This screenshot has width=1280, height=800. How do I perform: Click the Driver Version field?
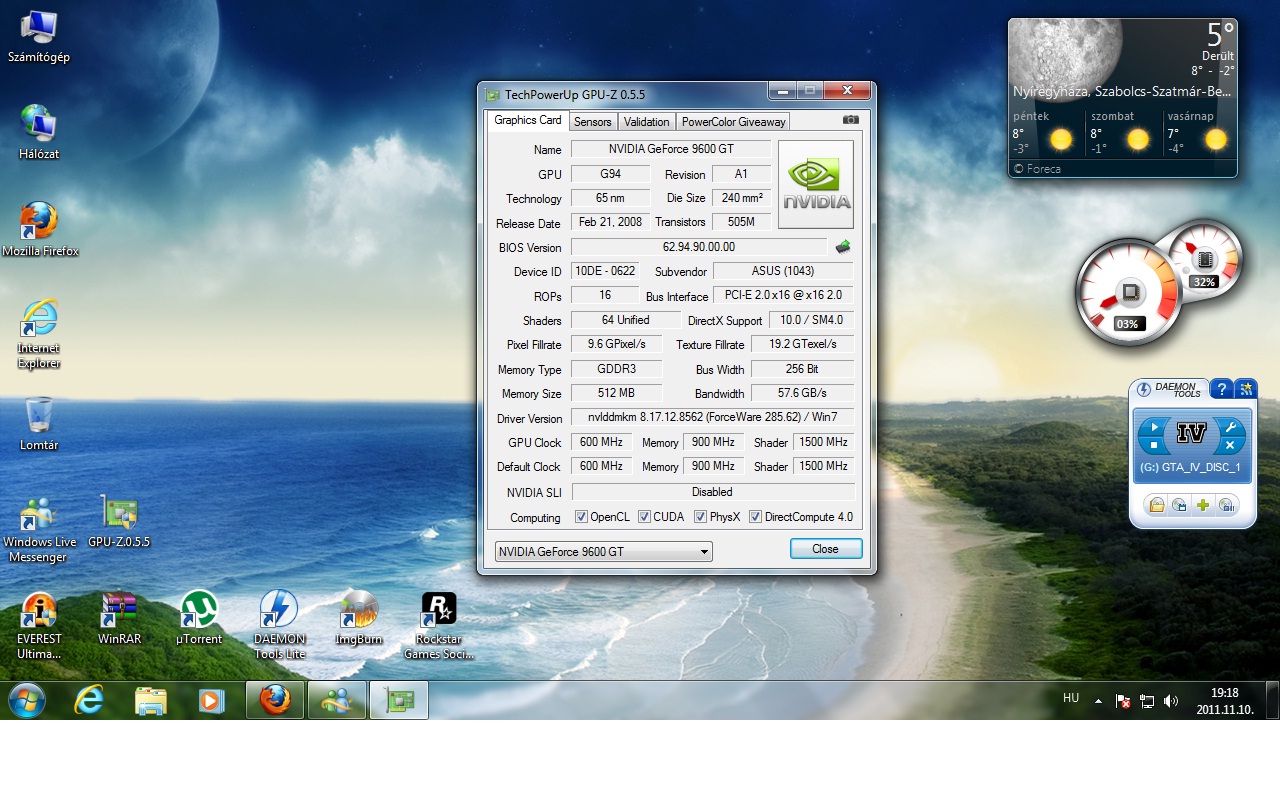713,417
